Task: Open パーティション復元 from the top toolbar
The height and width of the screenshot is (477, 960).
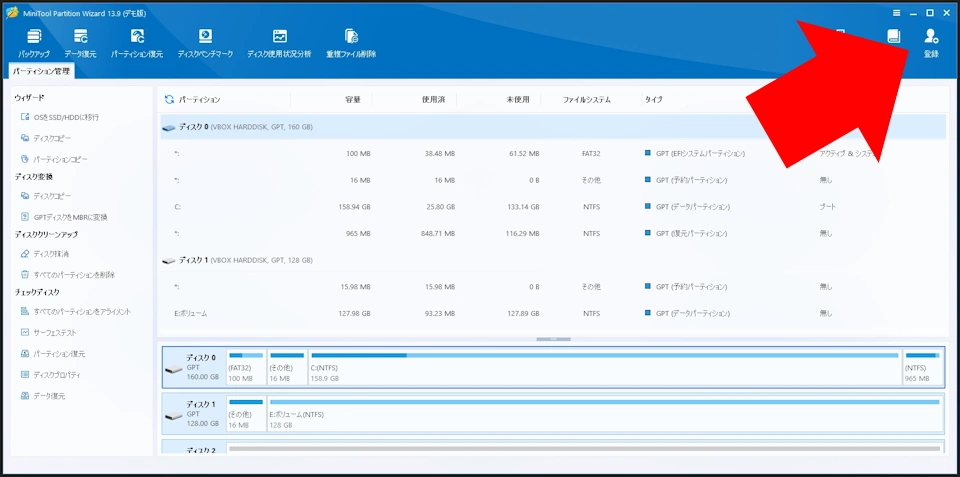Action: [x=137, y=43]
